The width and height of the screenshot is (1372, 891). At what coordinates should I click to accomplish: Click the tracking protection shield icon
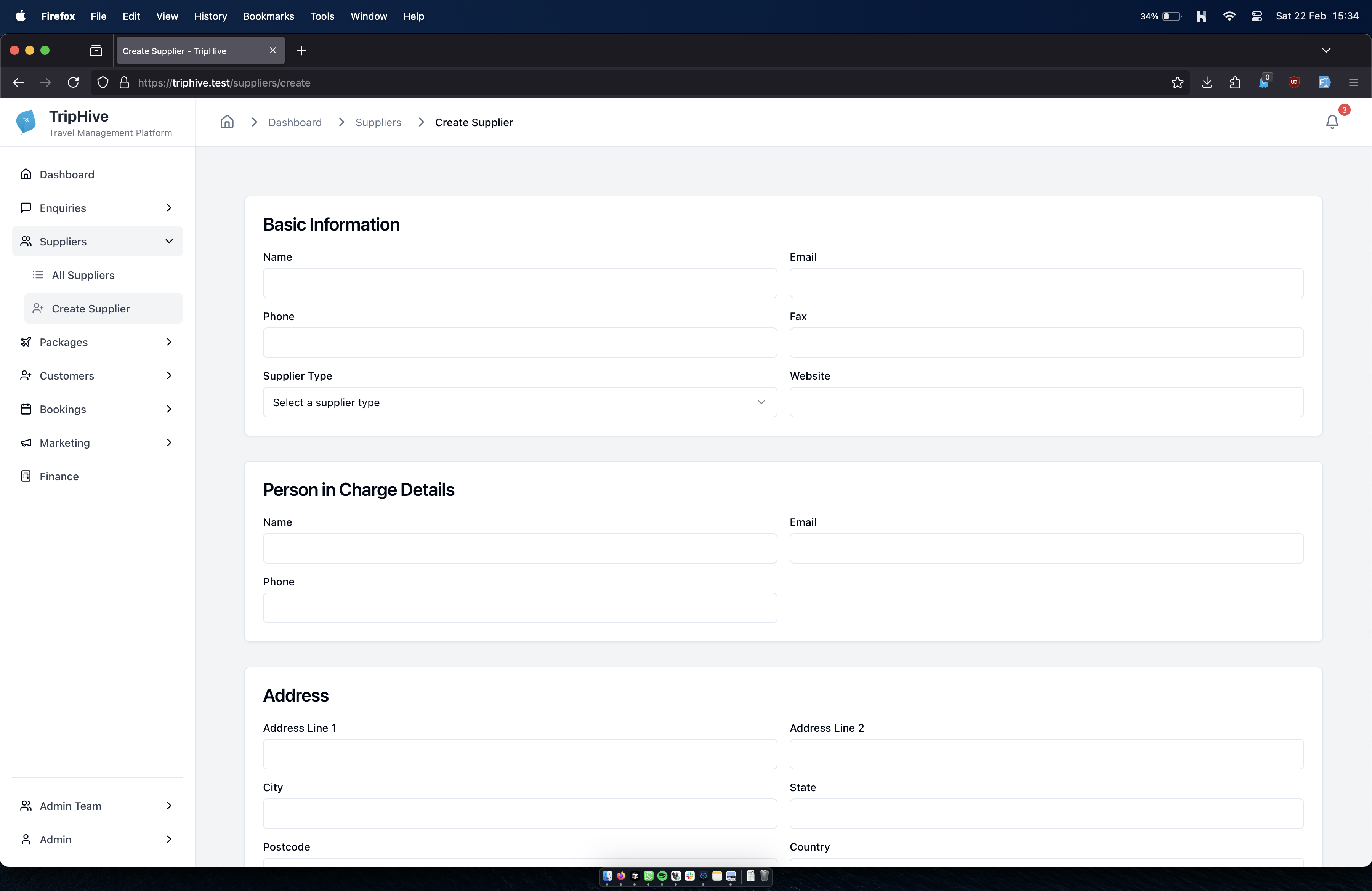click(103, 82)
